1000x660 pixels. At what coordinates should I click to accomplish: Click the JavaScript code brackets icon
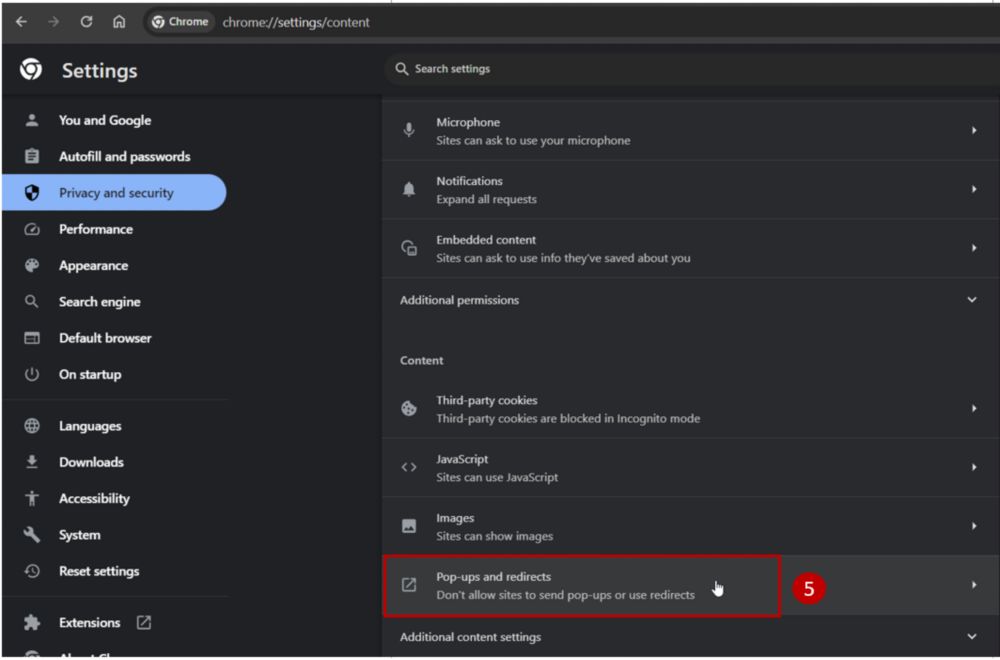coord(409,467)
